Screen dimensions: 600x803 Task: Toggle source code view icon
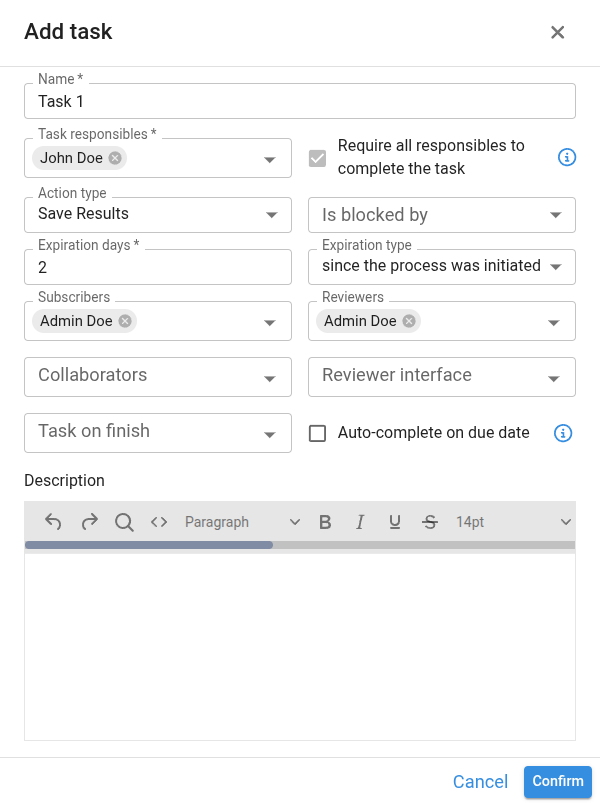(x=159, y=522)
